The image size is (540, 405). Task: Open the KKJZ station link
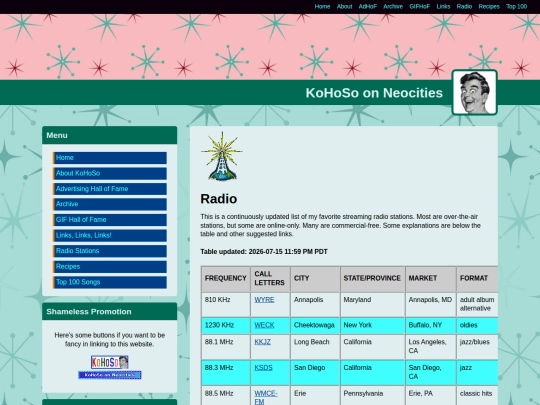coord(262,342)
